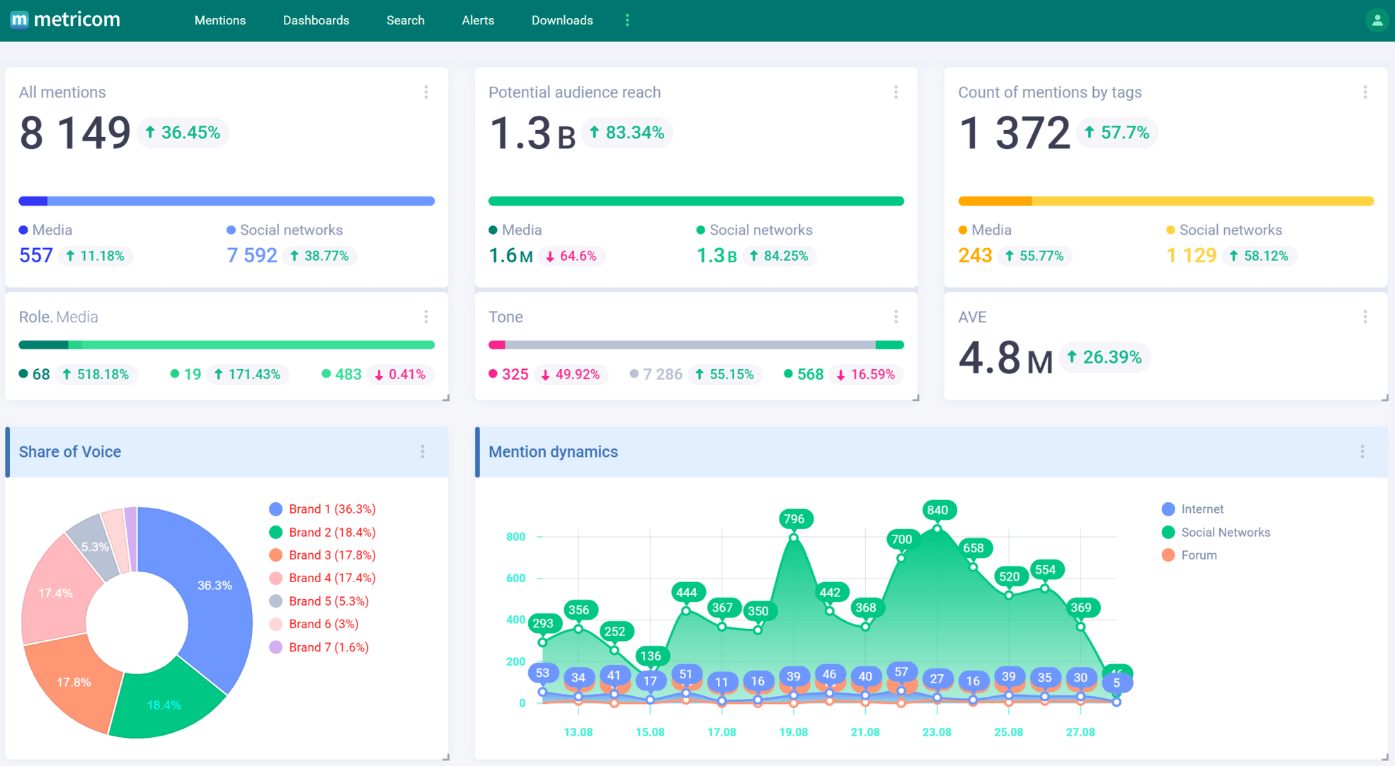Viewport: 1395px width, 766px height.
Task: Open Potential audience reach widget options menu
Action: point(896,92)
